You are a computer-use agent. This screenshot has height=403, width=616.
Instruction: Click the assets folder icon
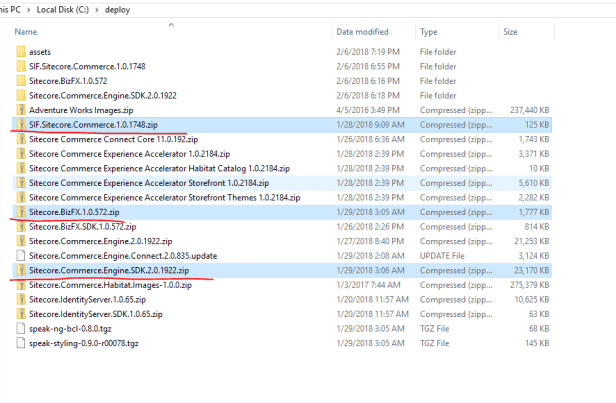pos(21,51)
